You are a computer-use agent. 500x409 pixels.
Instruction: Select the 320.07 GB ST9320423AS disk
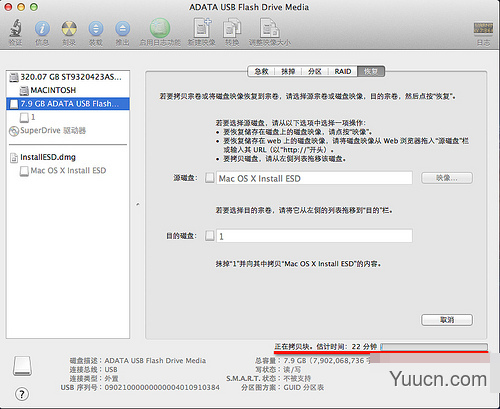coord(68,77)
